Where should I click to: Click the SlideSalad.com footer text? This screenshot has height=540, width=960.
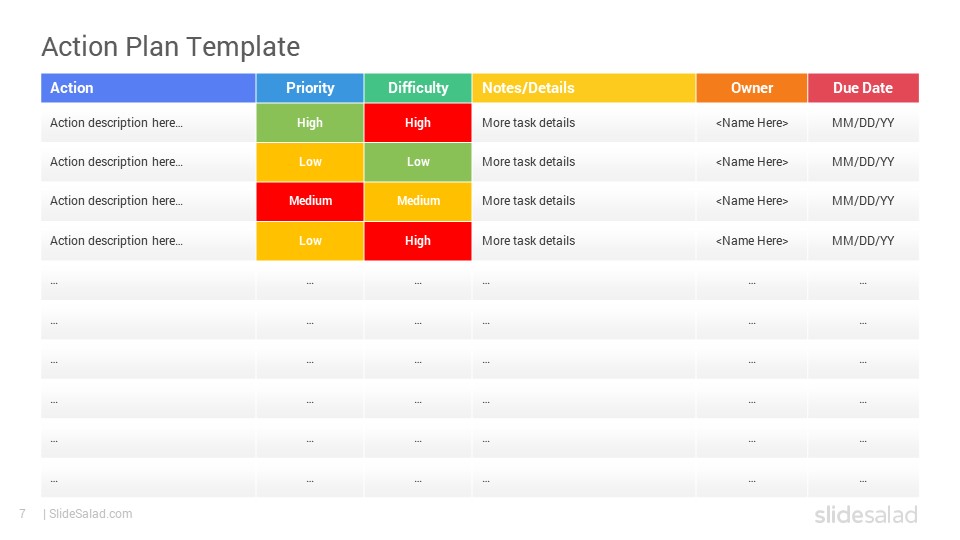click(90, 514)
